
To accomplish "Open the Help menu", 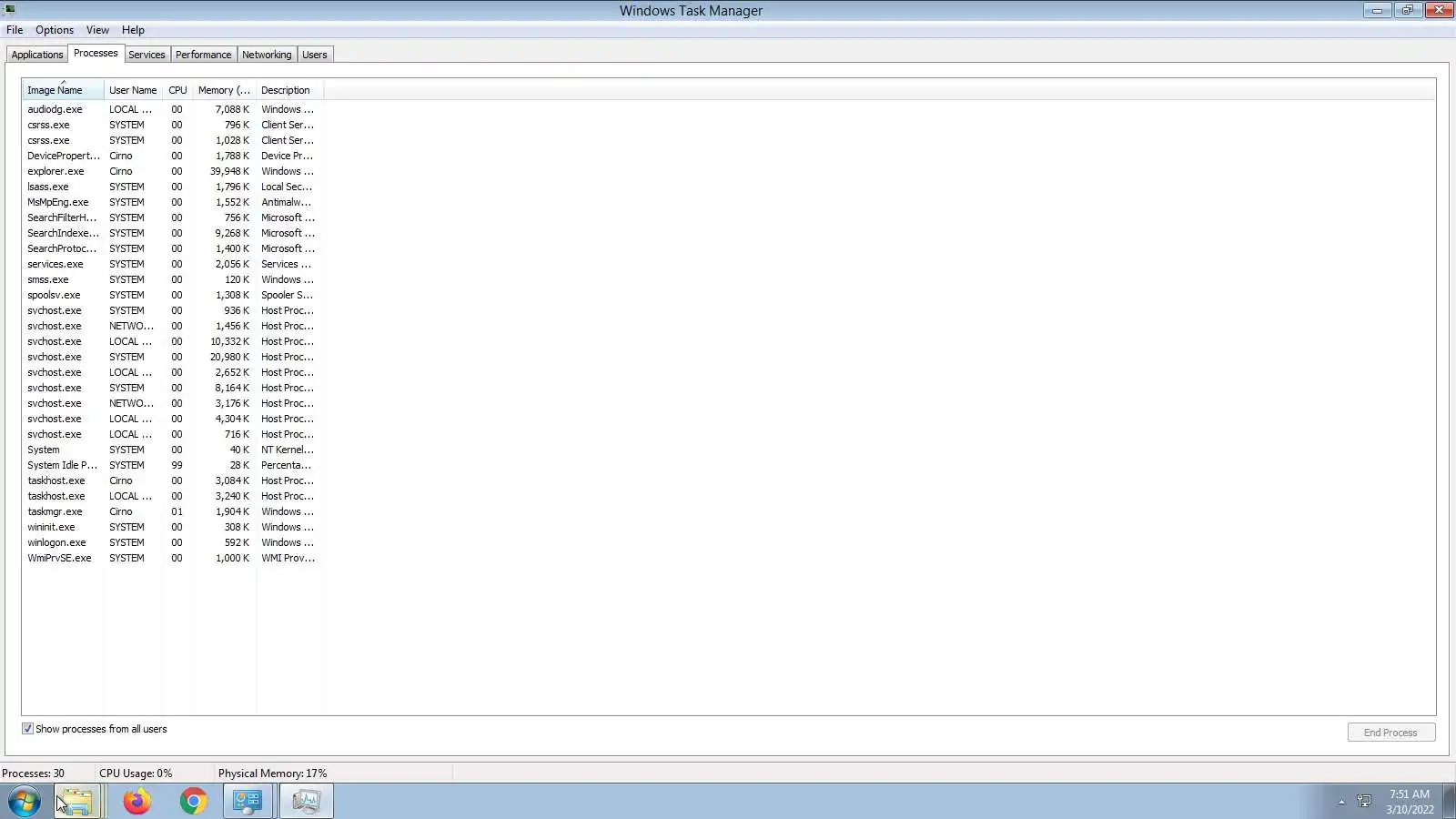I will (x=133, y=30).
